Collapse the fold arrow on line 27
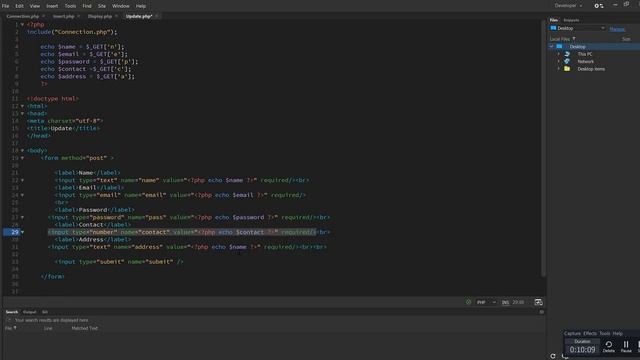Screen dimensions: 640x360 point(22,217)
